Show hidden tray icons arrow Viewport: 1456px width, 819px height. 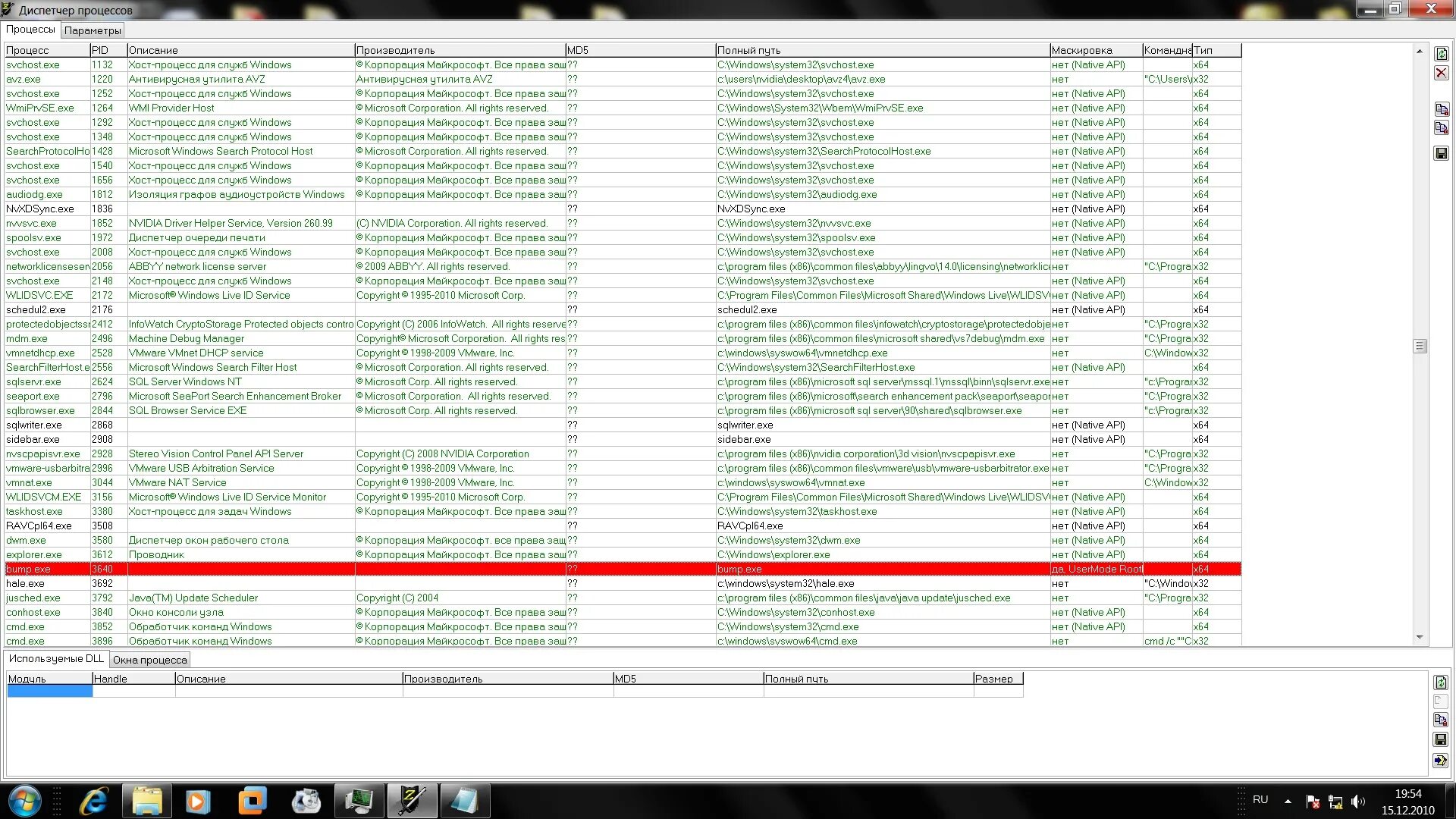1288,801
